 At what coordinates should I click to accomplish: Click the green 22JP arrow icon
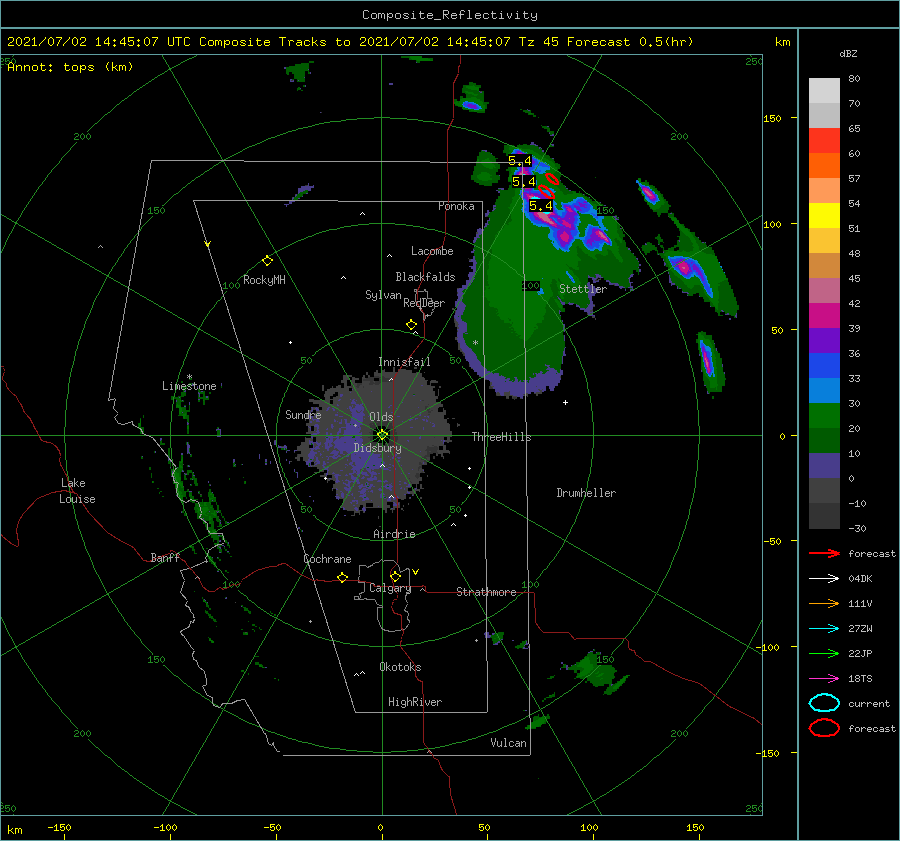coord(824,653)
